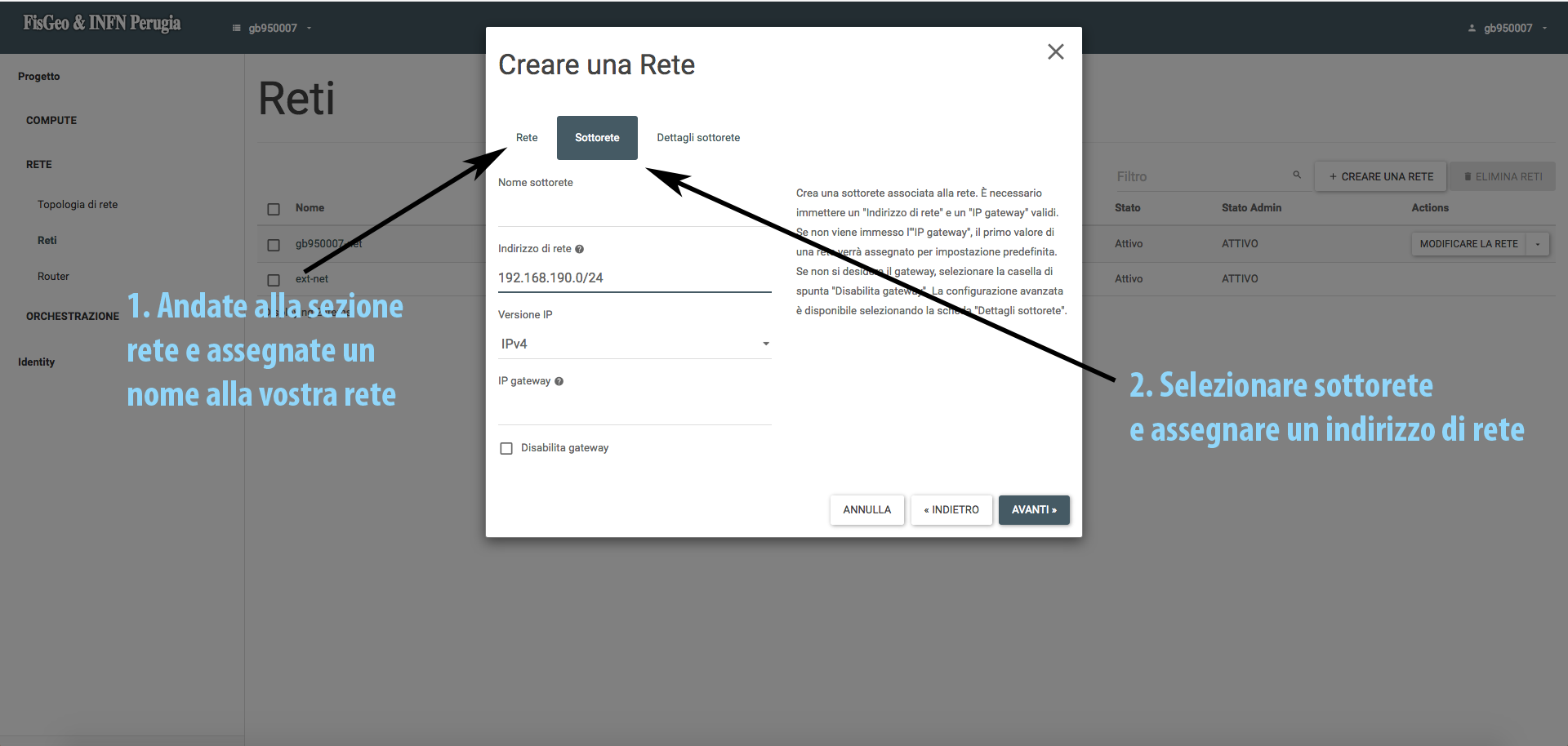Viewport: 1568px width, 746px height.
Task: Open Topologia di rete in sidebar
Action: (78, 205)
